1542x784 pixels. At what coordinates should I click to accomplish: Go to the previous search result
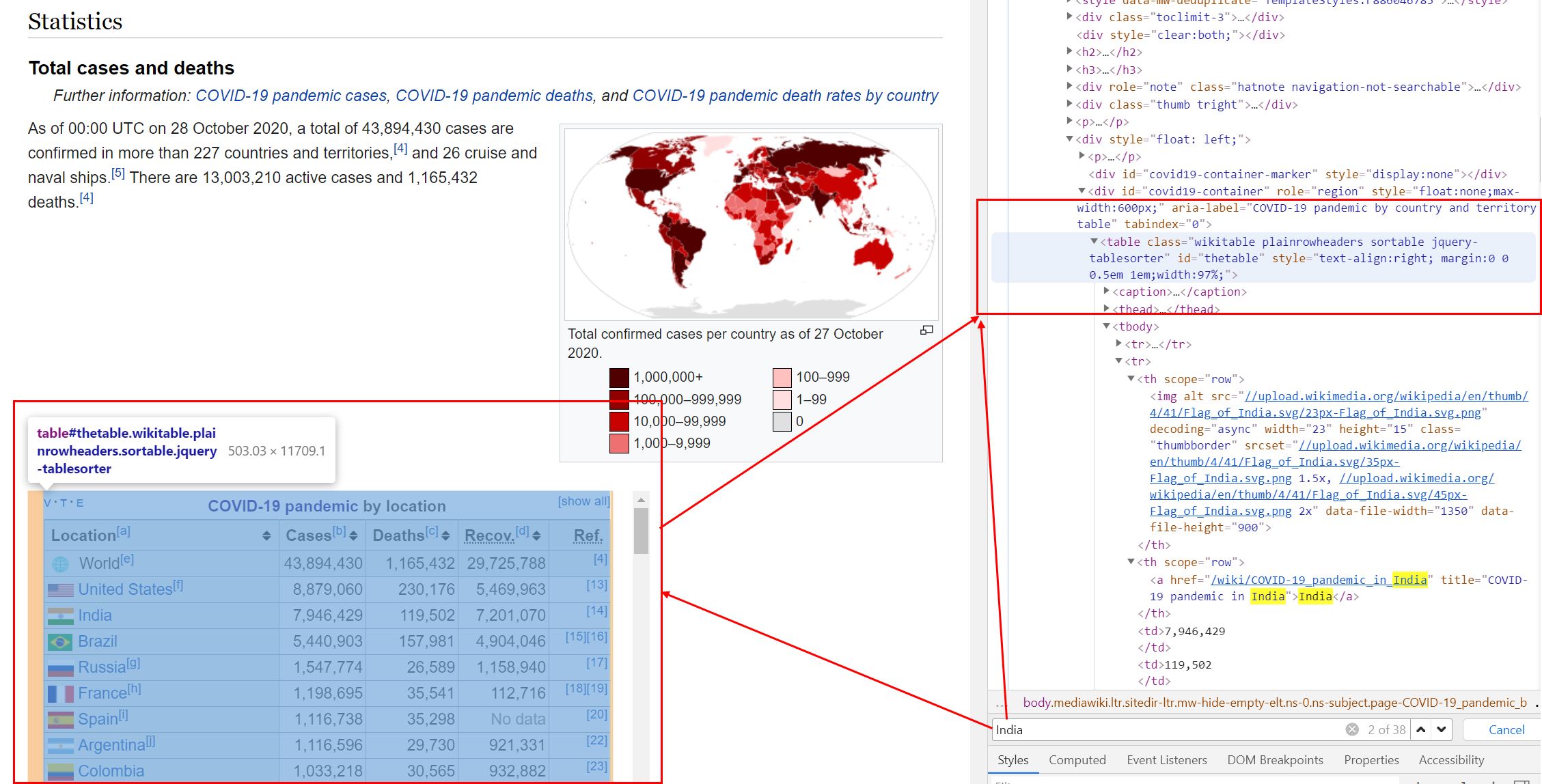coord(1420,729)
